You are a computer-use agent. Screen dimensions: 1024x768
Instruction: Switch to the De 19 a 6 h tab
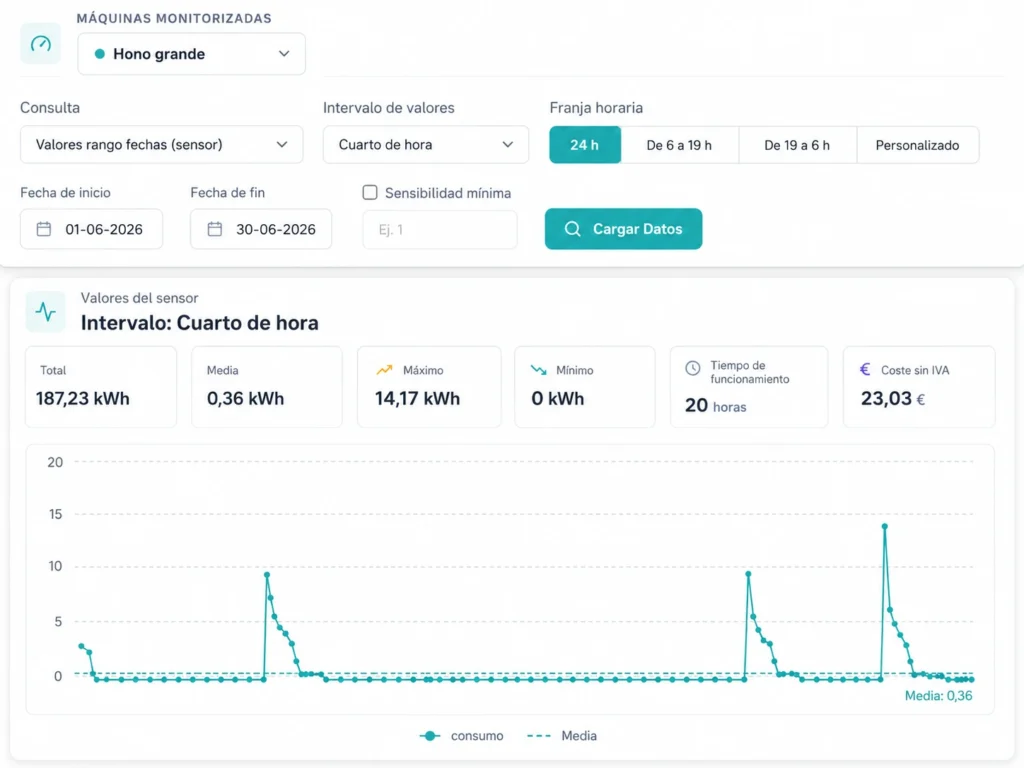click(797, 145)
